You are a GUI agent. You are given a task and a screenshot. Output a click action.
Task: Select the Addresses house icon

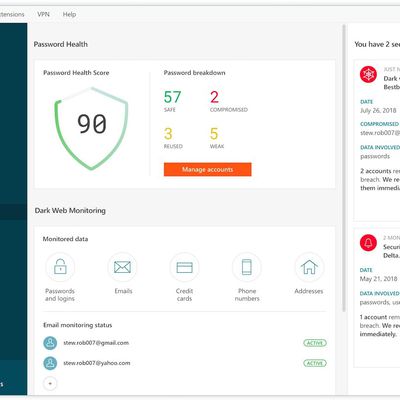[x=309, y=267]
